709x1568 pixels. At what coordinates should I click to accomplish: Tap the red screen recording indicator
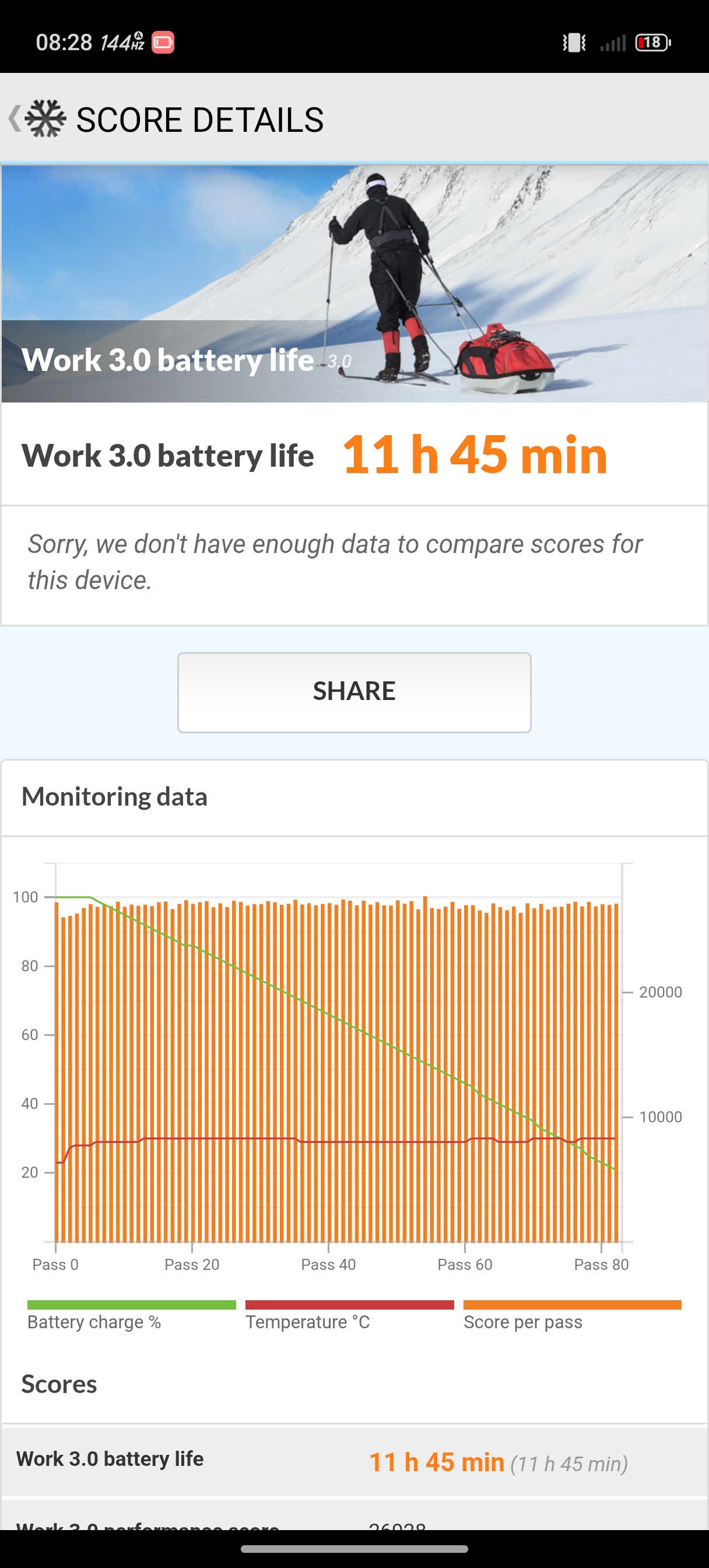click(x=163, y=43)
